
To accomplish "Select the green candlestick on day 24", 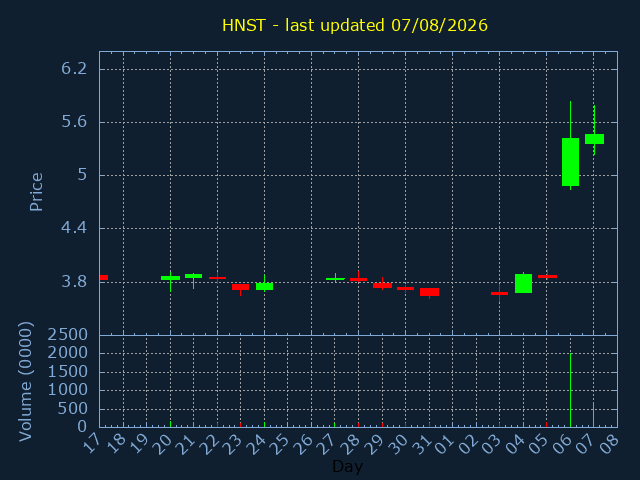I will coord(264,287).
